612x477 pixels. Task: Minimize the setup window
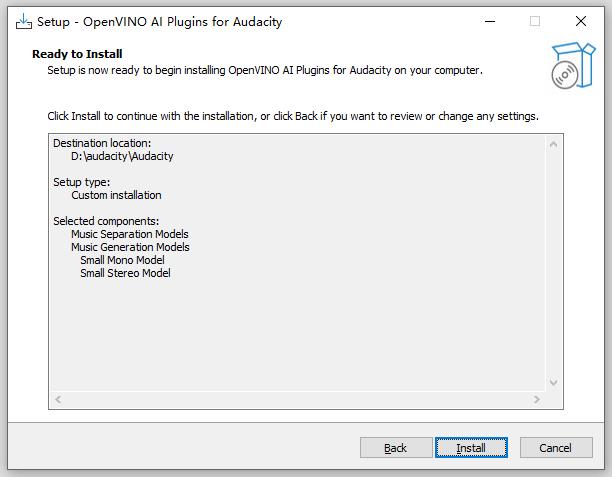click(x=490, y=21)
